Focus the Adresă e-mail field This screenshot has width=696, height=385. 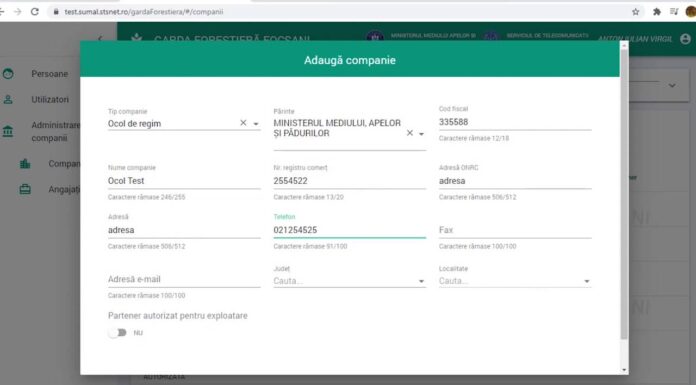[184, 279]
